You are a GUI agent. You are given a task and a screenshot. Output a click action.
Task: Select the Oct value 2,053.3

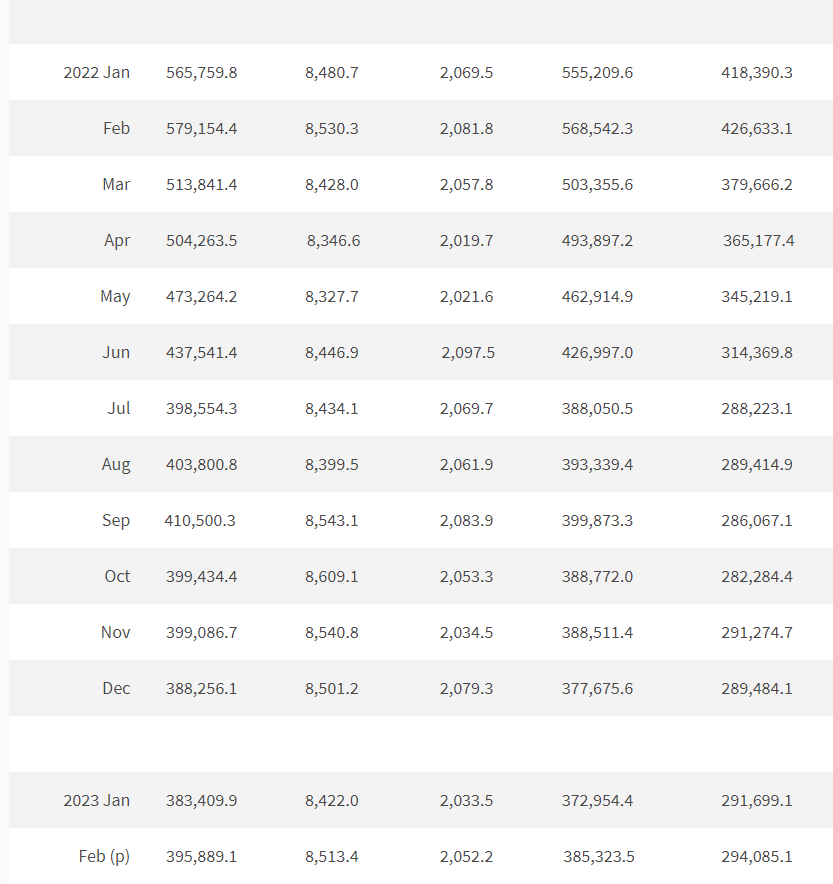pos(466,576)
